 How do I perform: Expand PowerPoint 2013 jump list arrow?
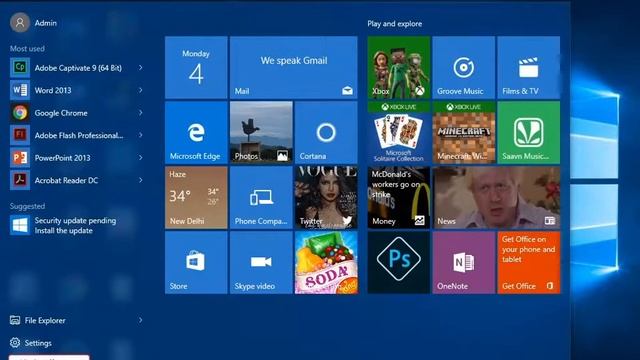(140, 157)
